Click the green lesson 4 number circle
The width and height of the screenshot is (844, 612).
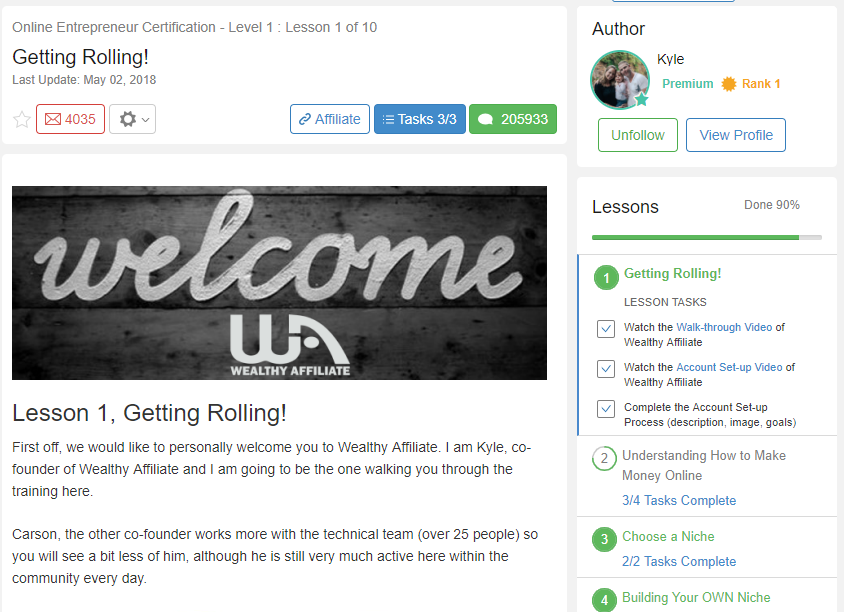pos(604,600)
